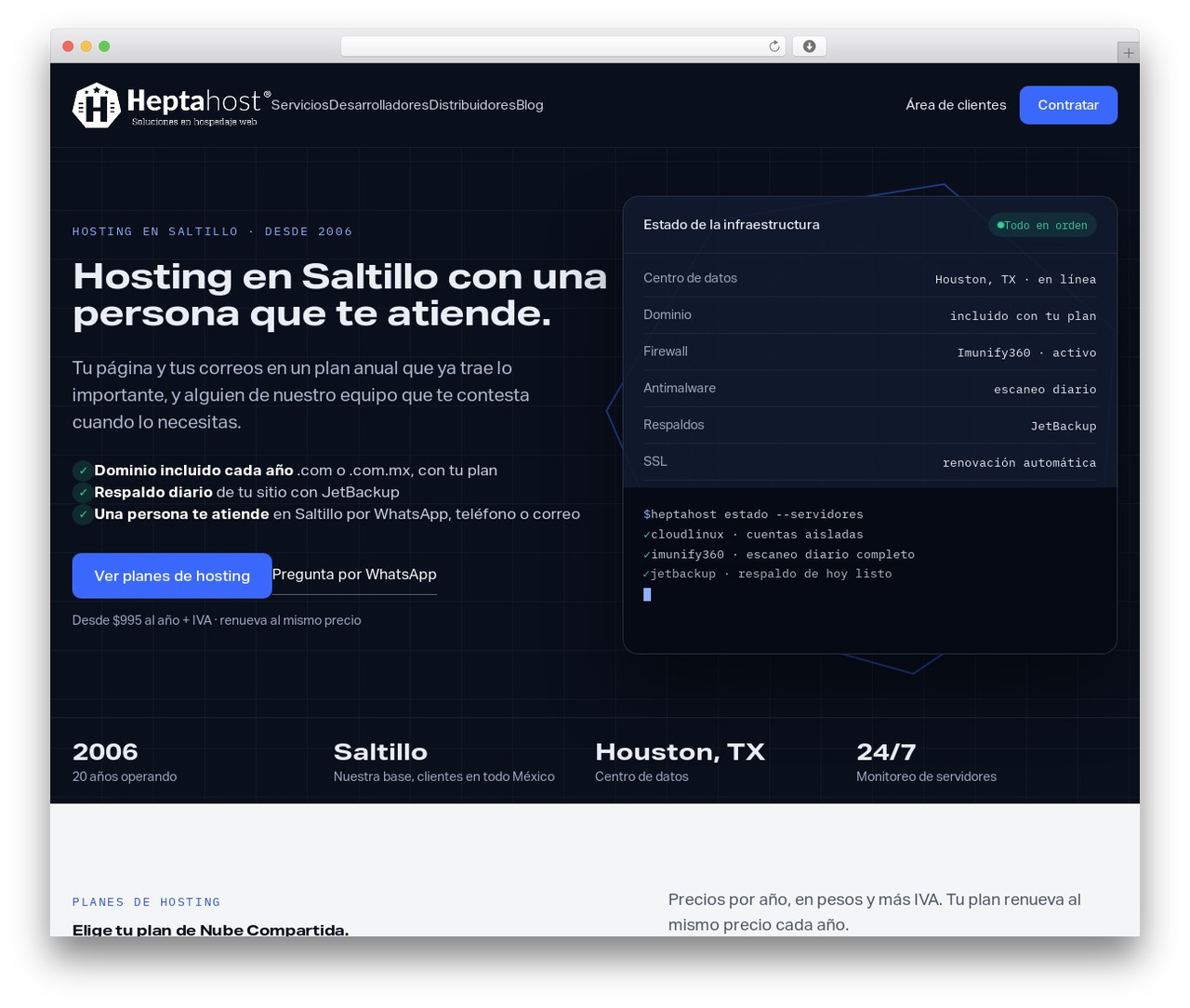Click the 2006 stat heading

click(x=105, y=751)
